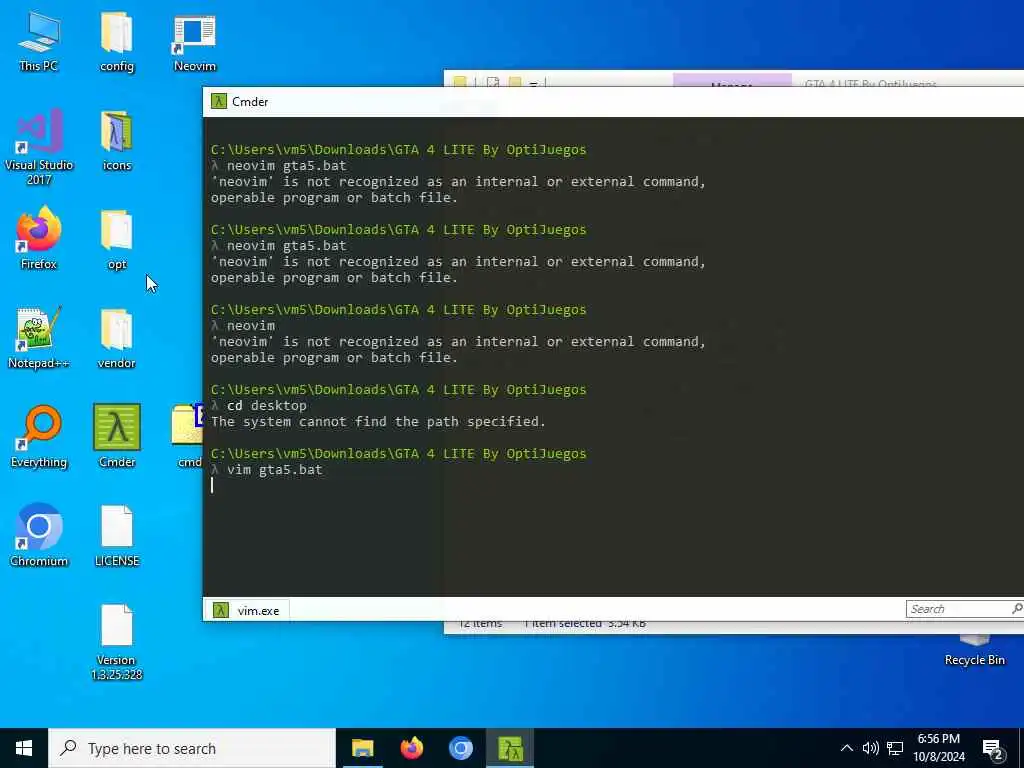Click the Cmder lambda icon in title bar
Screen dimensions: 1024x768
coord(219,101)
